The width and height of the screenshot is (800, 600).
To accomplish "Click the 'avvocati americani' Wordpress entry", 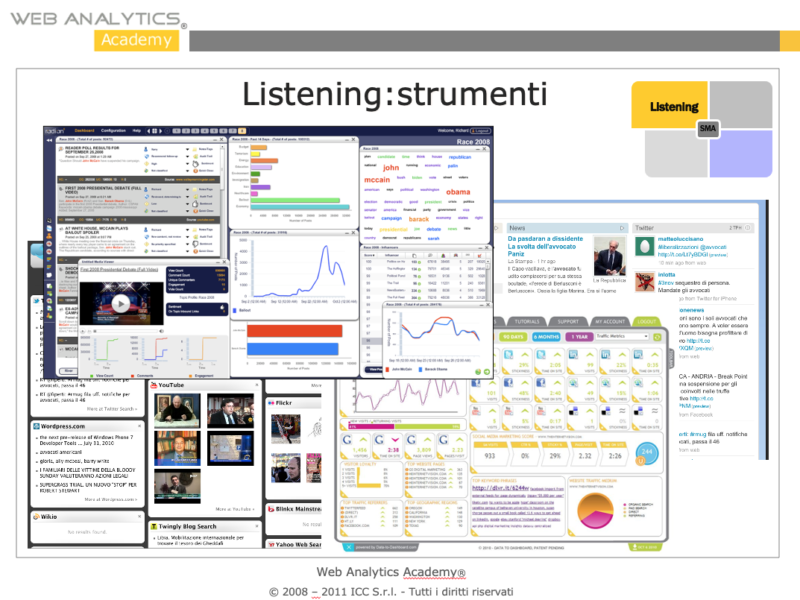I will pos(61,452).
